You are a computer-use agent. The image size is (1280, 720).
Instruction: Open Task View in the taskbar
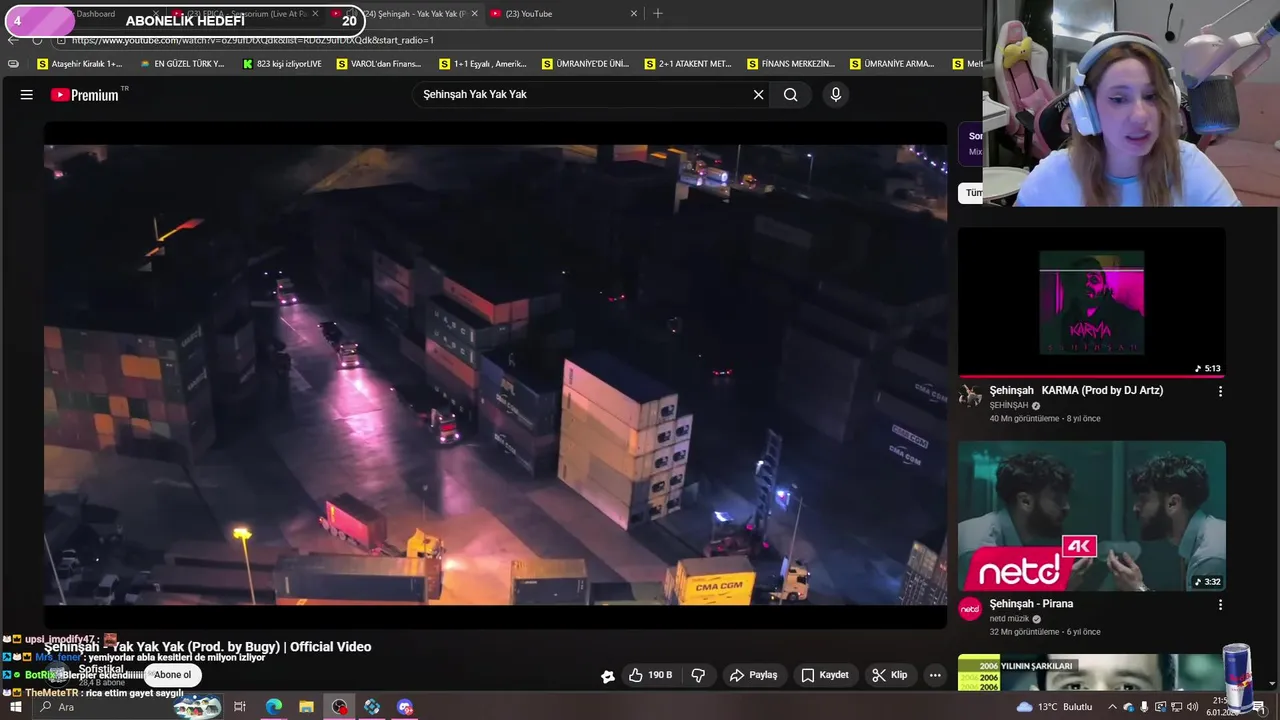(x=240, y=707)
